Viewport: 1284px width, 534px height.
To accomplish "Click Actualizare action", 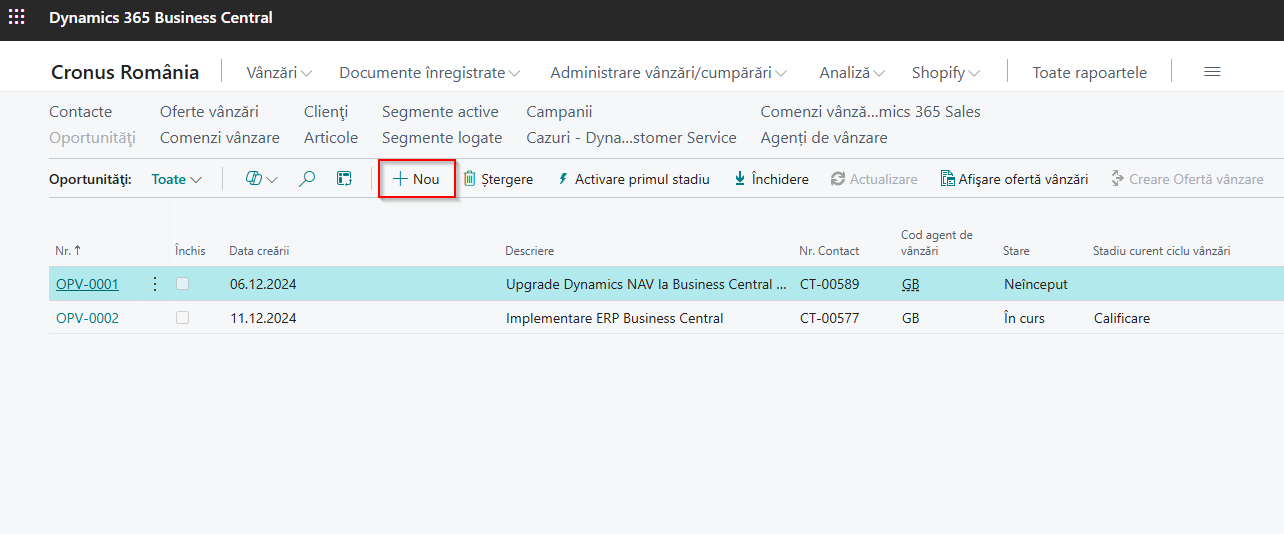I will click(874, 179).
